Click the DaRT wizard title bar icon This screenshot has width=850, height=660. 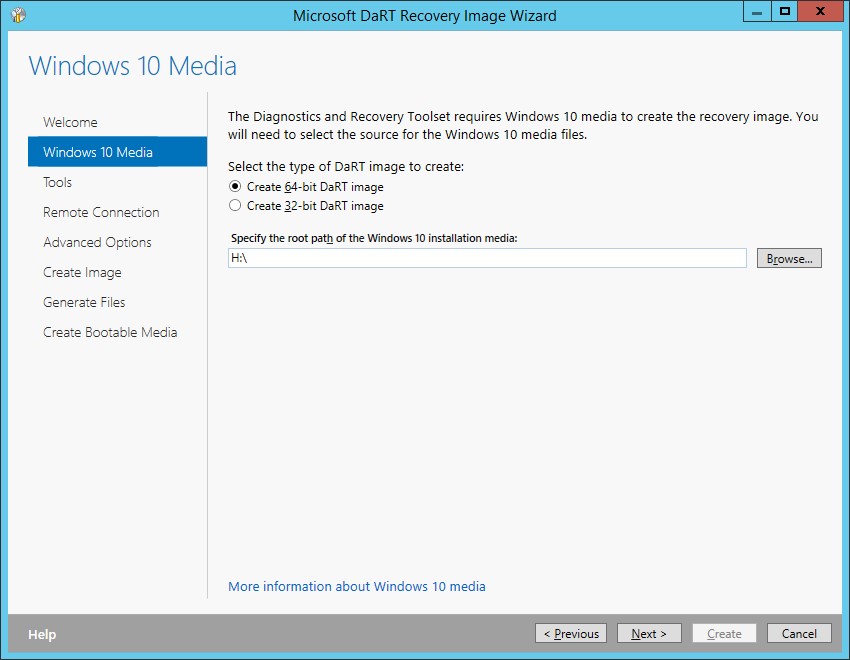pos(18,15)
